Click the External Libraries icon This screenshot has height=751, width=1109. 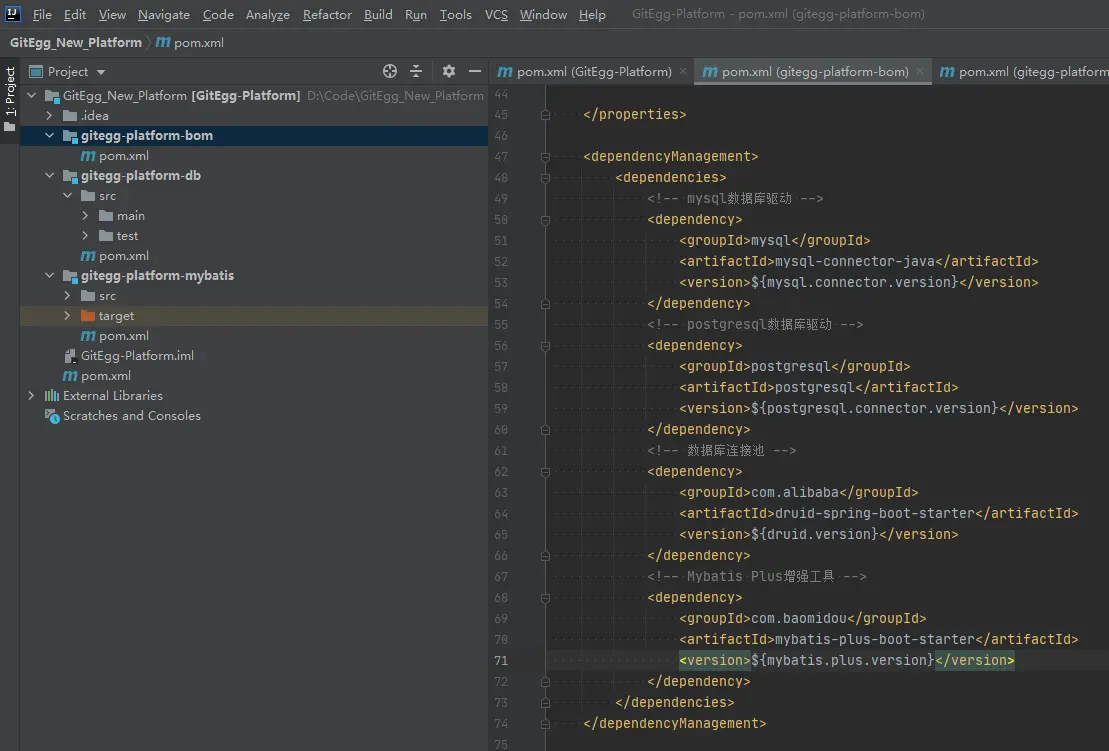coord(53,396)
